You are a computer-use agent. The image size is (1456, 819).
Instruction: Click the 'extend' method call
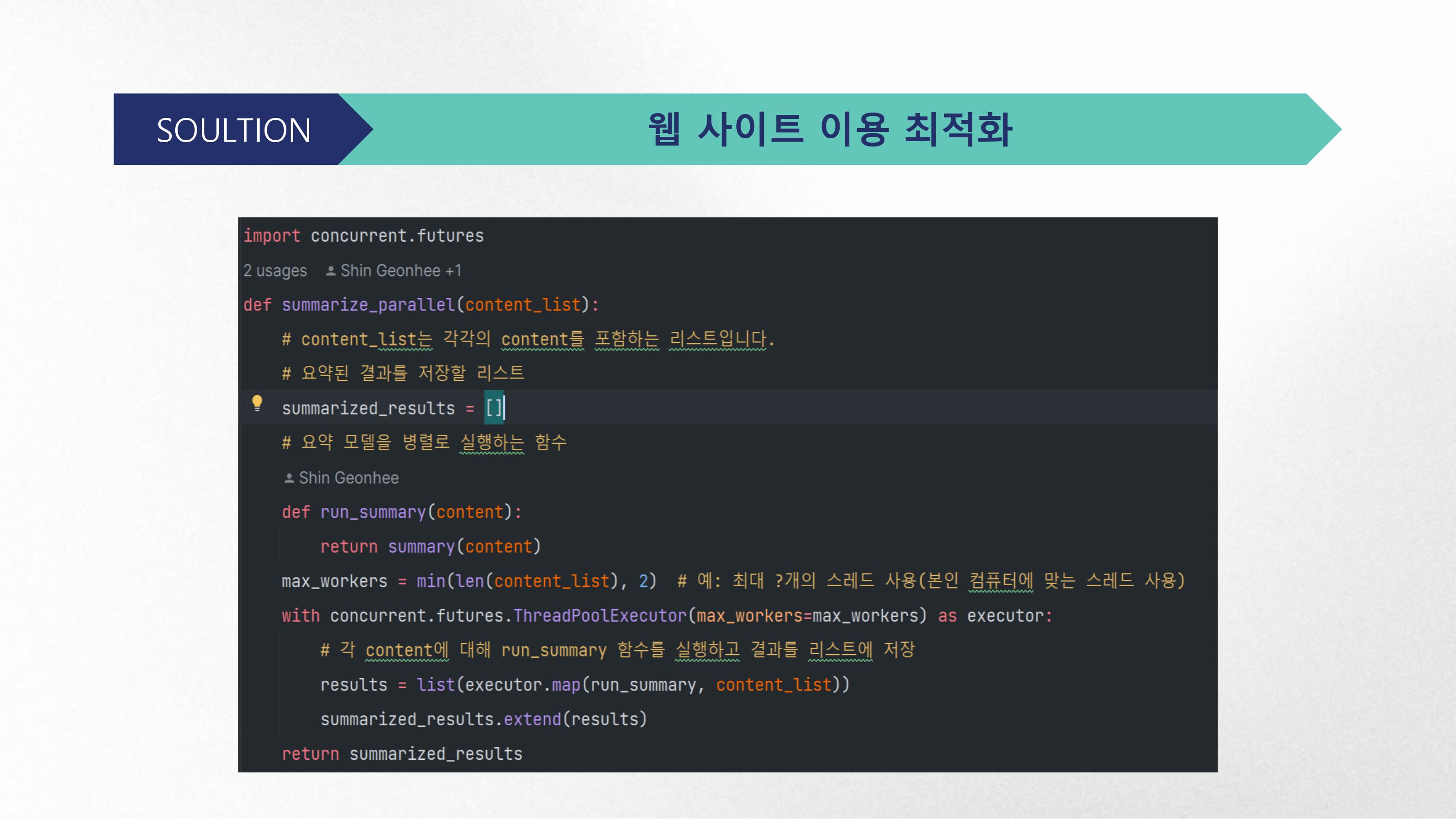point(532,719)
